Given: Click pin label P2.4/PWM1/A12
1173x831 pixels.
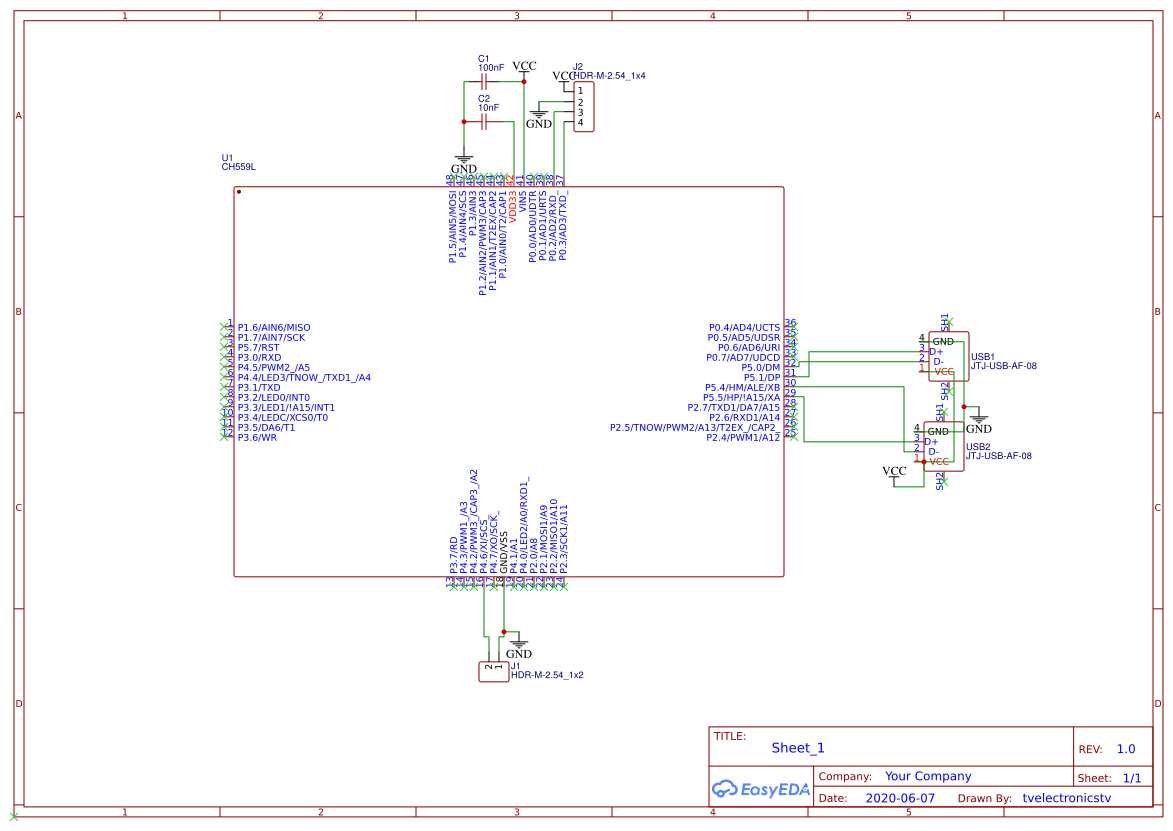Looking at the screenshot, I should (743, 438).
